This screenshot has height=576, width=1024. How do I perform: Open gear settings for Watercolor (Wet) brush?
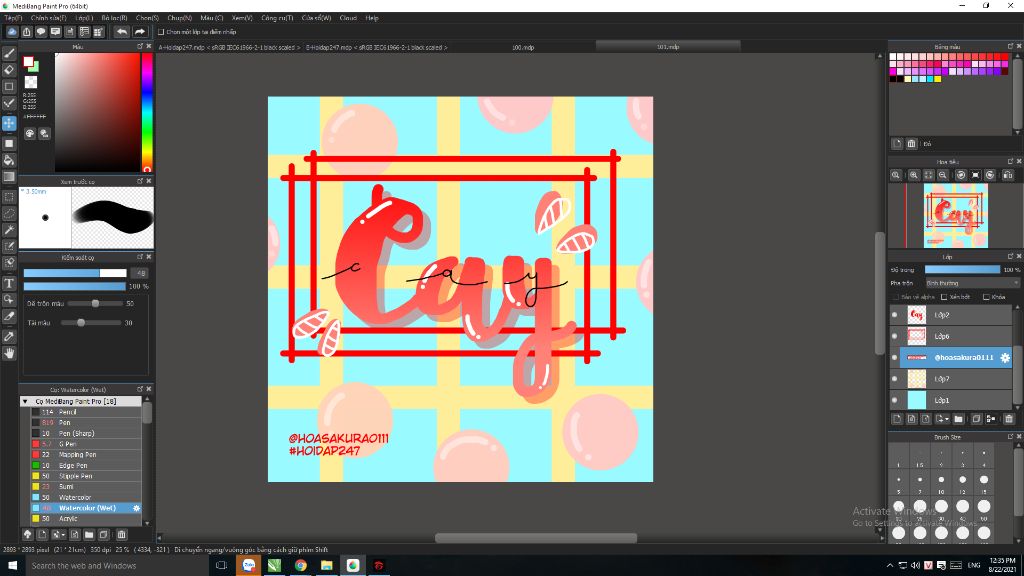click(136, 508)
